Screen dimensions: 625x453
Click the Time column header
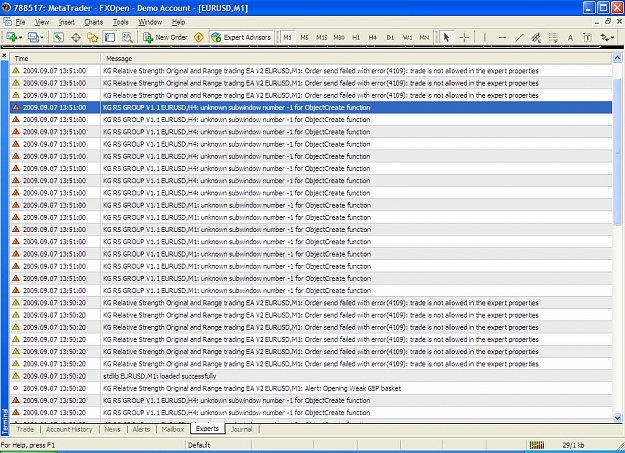pyautogui.click(x=55, y=59)
